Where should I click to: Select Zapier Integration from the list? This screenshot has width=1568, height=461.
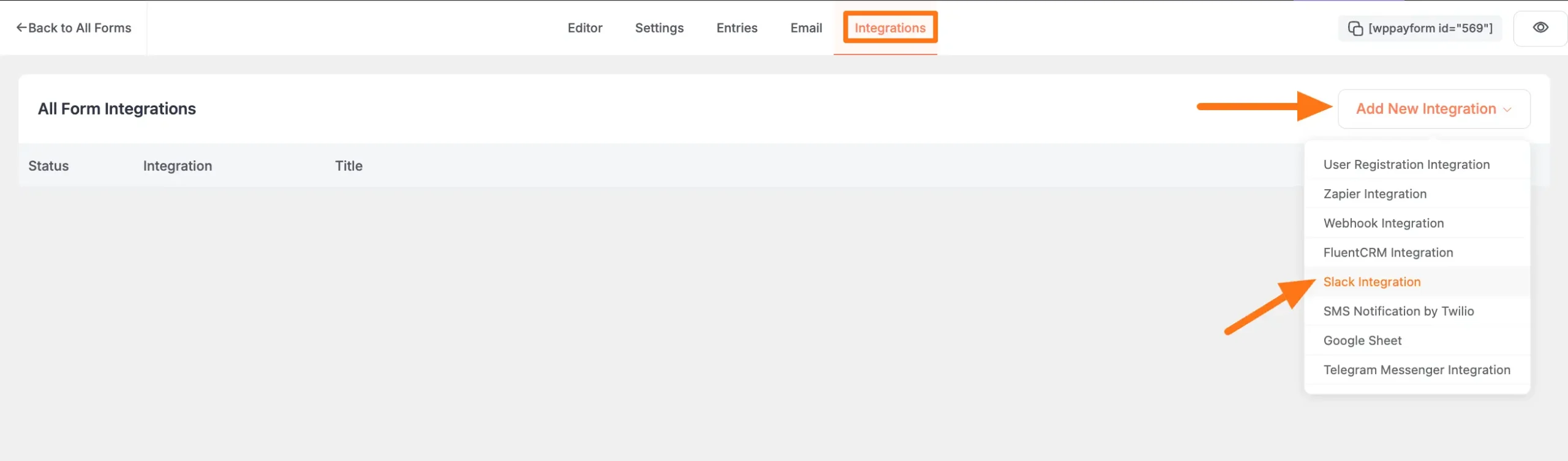point(1374,194)
